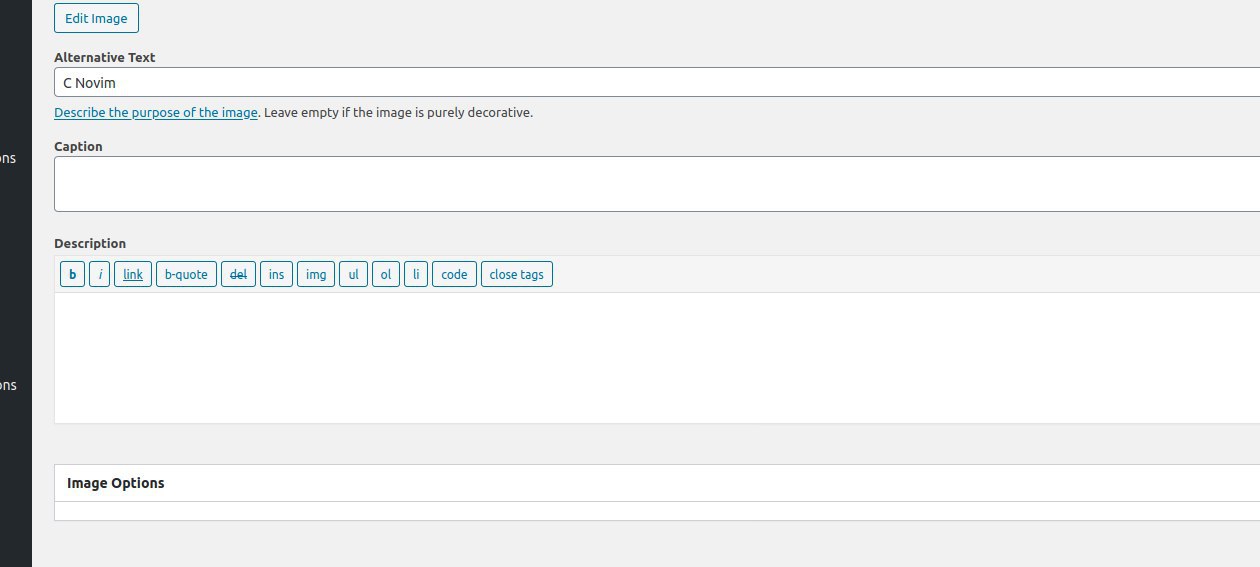Add a list item with li
Screen dimensions: 1260x567
pos(416,274)
